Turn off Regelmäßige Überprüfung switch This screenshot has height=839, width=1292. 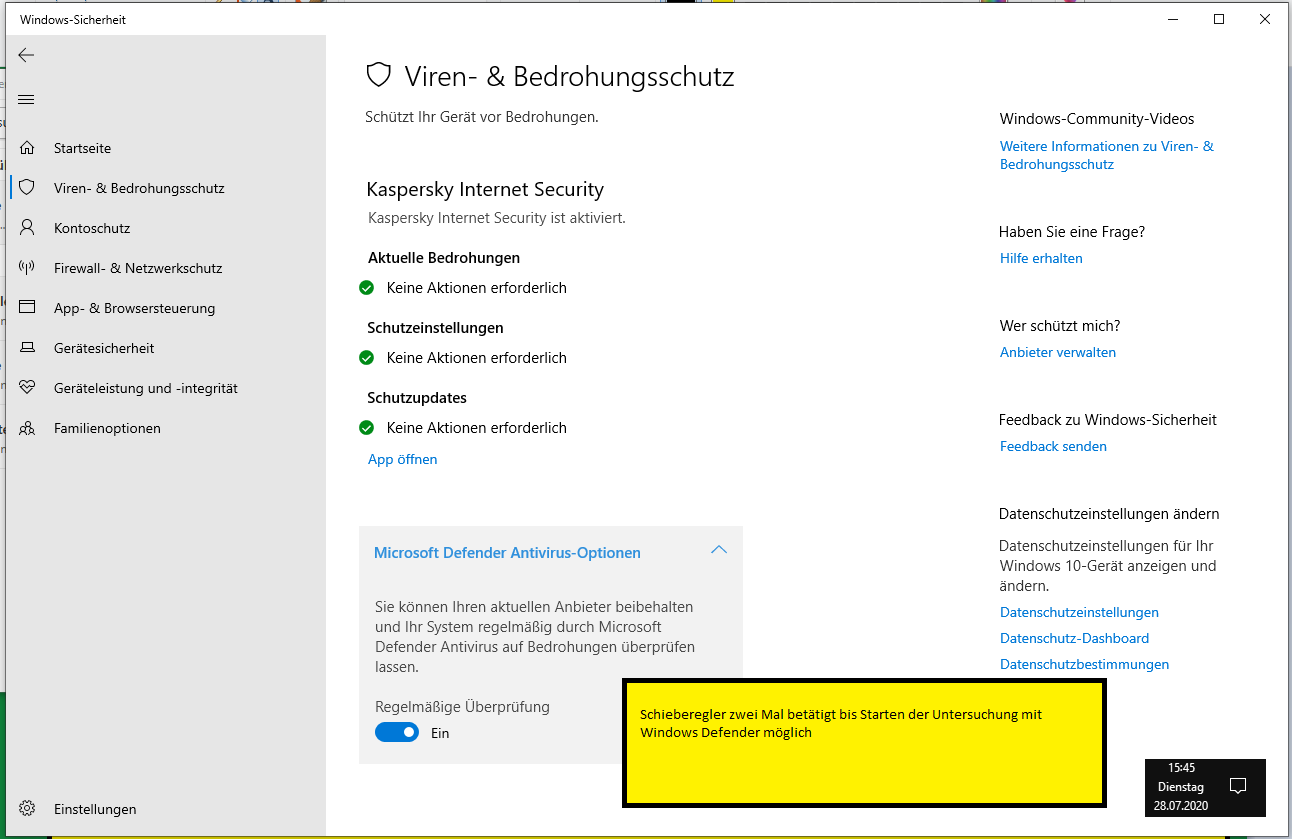pos(397,733)
